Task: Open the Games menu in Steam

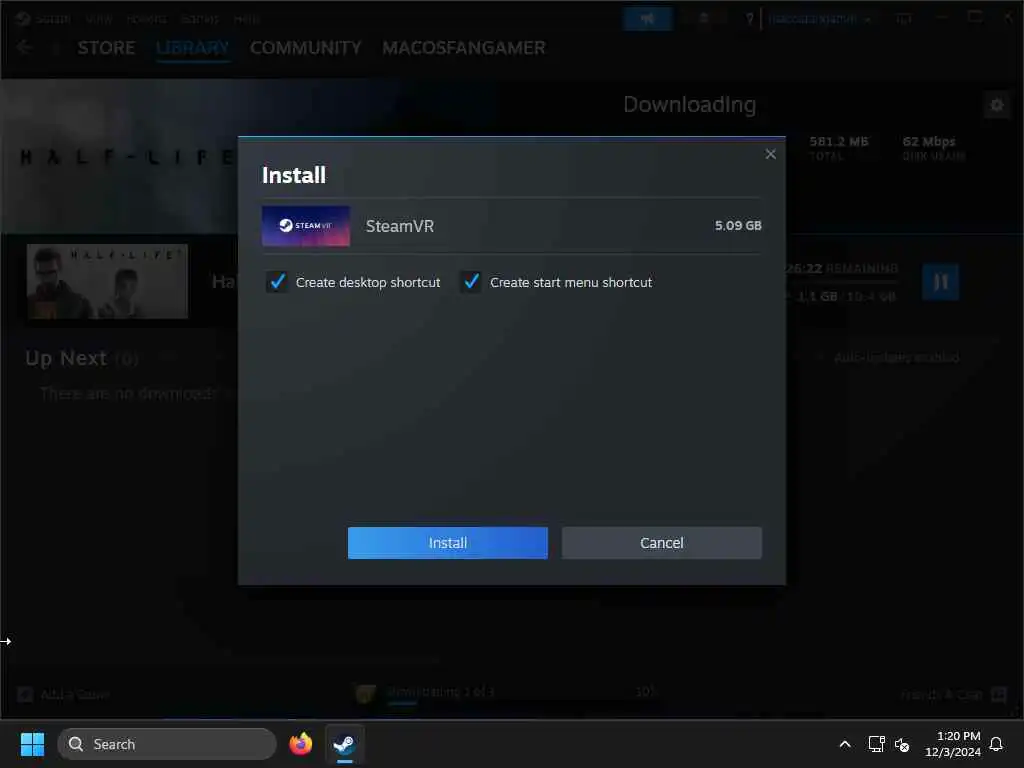Action: pyautogui.click(x=200, y=19)
